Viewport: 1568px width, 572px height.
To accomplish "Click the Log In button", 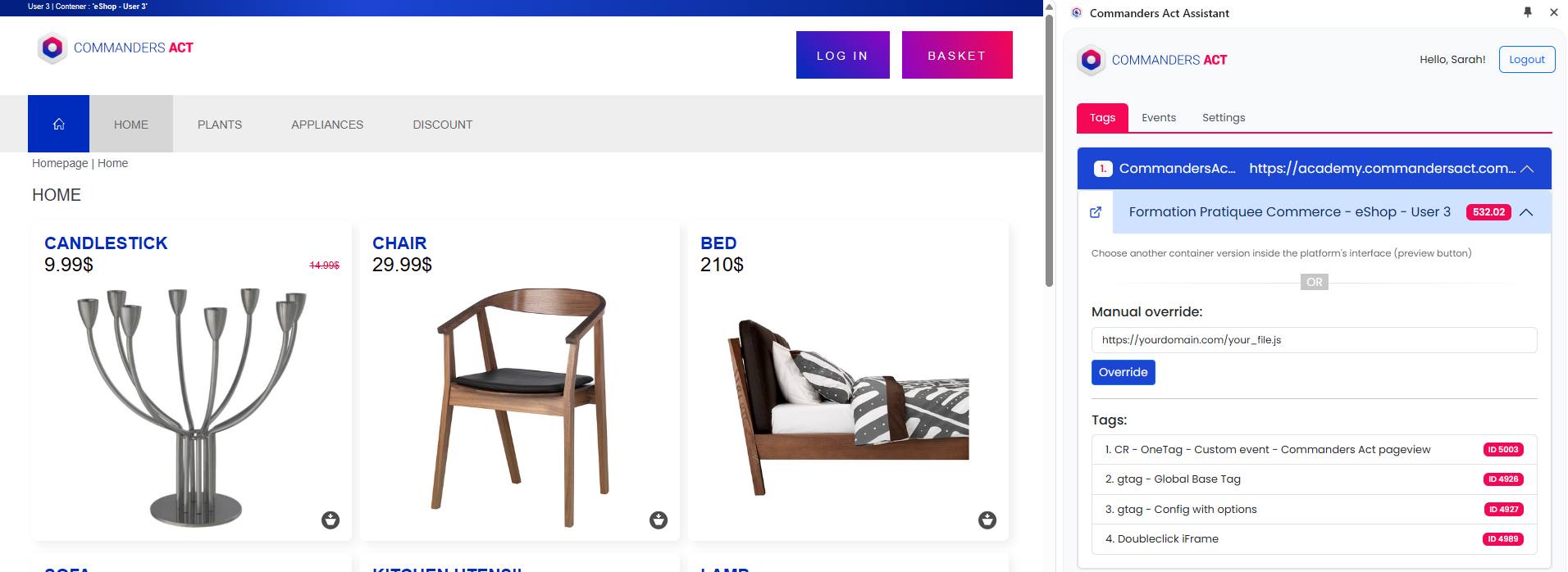I will click(843, 55).
